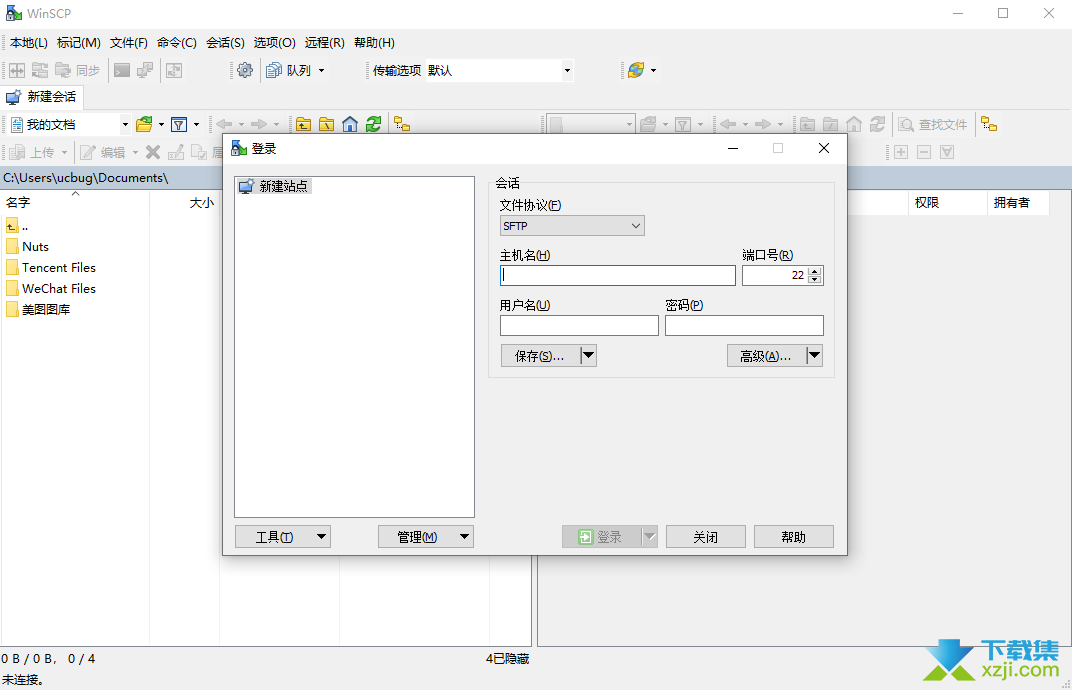Click the local open directory folder icon
1072x690 pixels.
pos(144,124)
